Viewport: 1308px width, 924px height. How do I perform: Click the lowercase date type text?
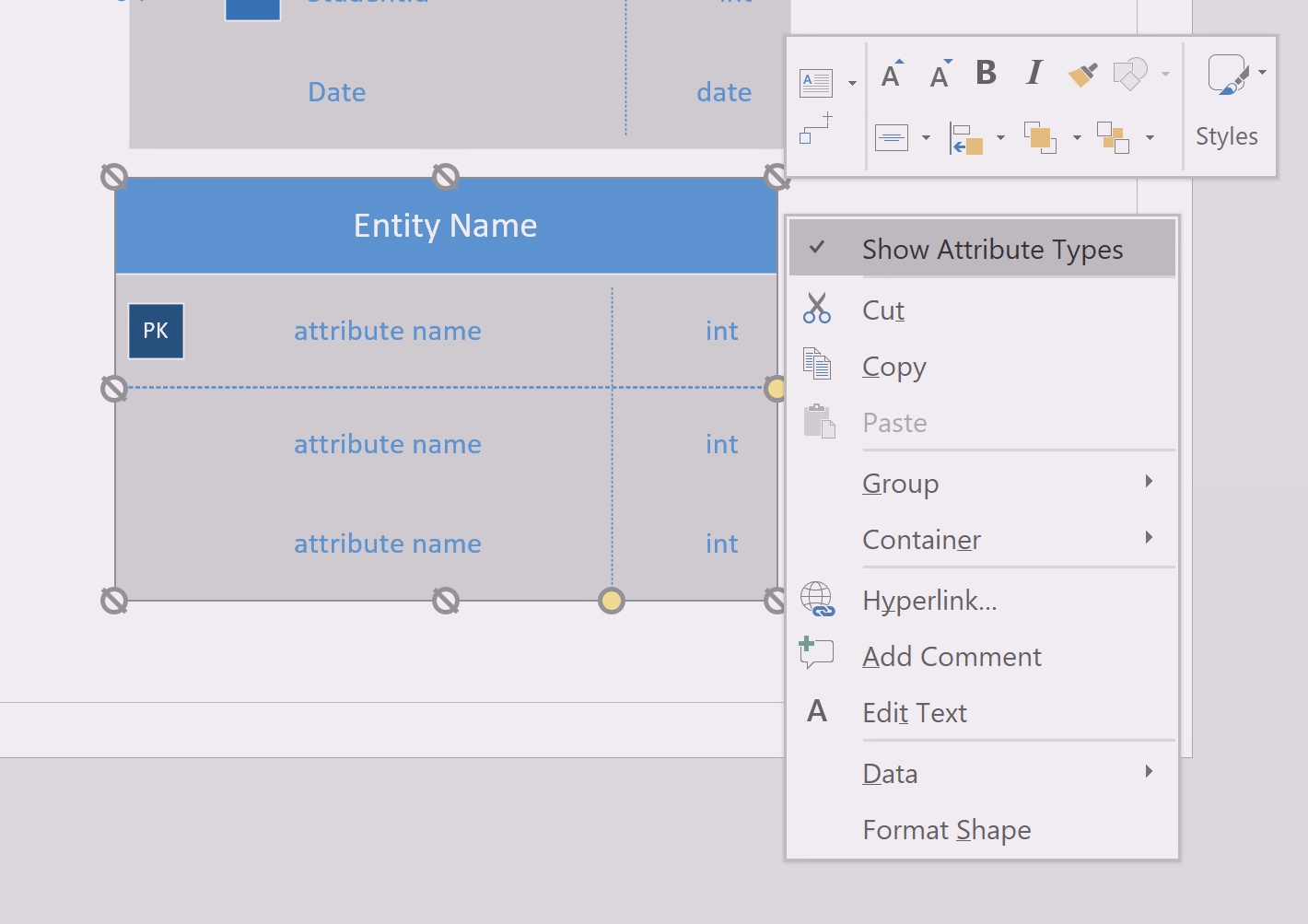click(x=724, y=92)
